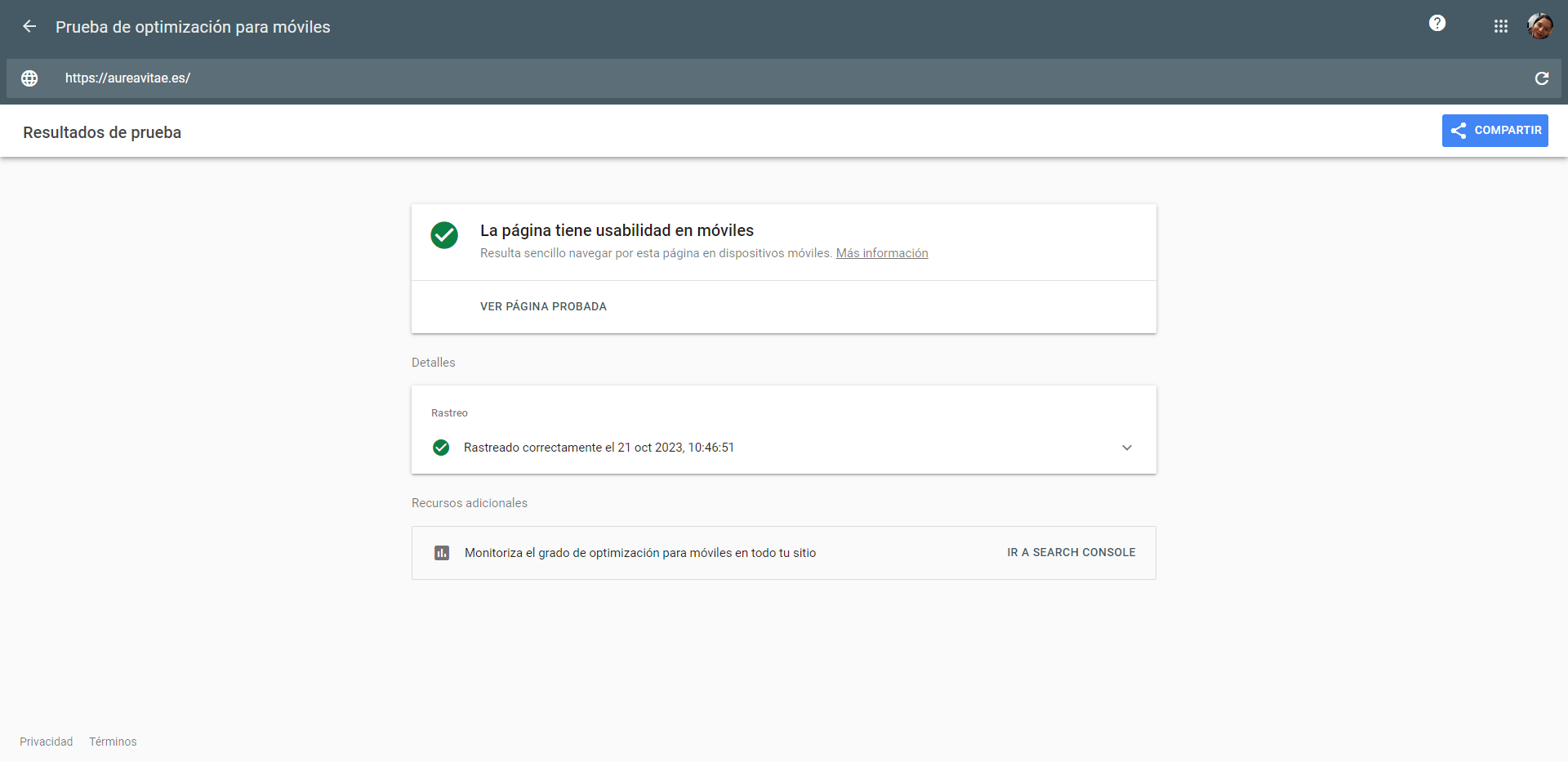Click the chart icon beside Monitoriza
The height and width of the screenshot is (762, 1568).
coord(442,553)
